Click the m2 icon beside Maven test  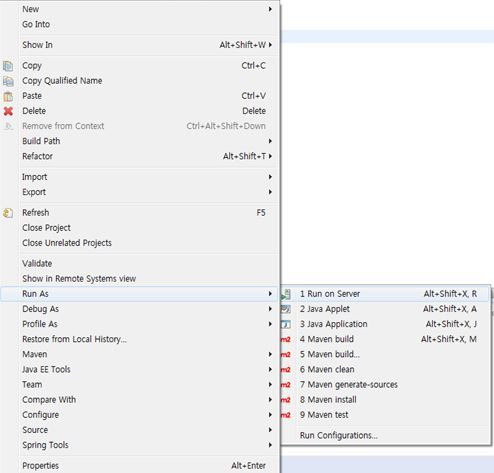point(286,415)
